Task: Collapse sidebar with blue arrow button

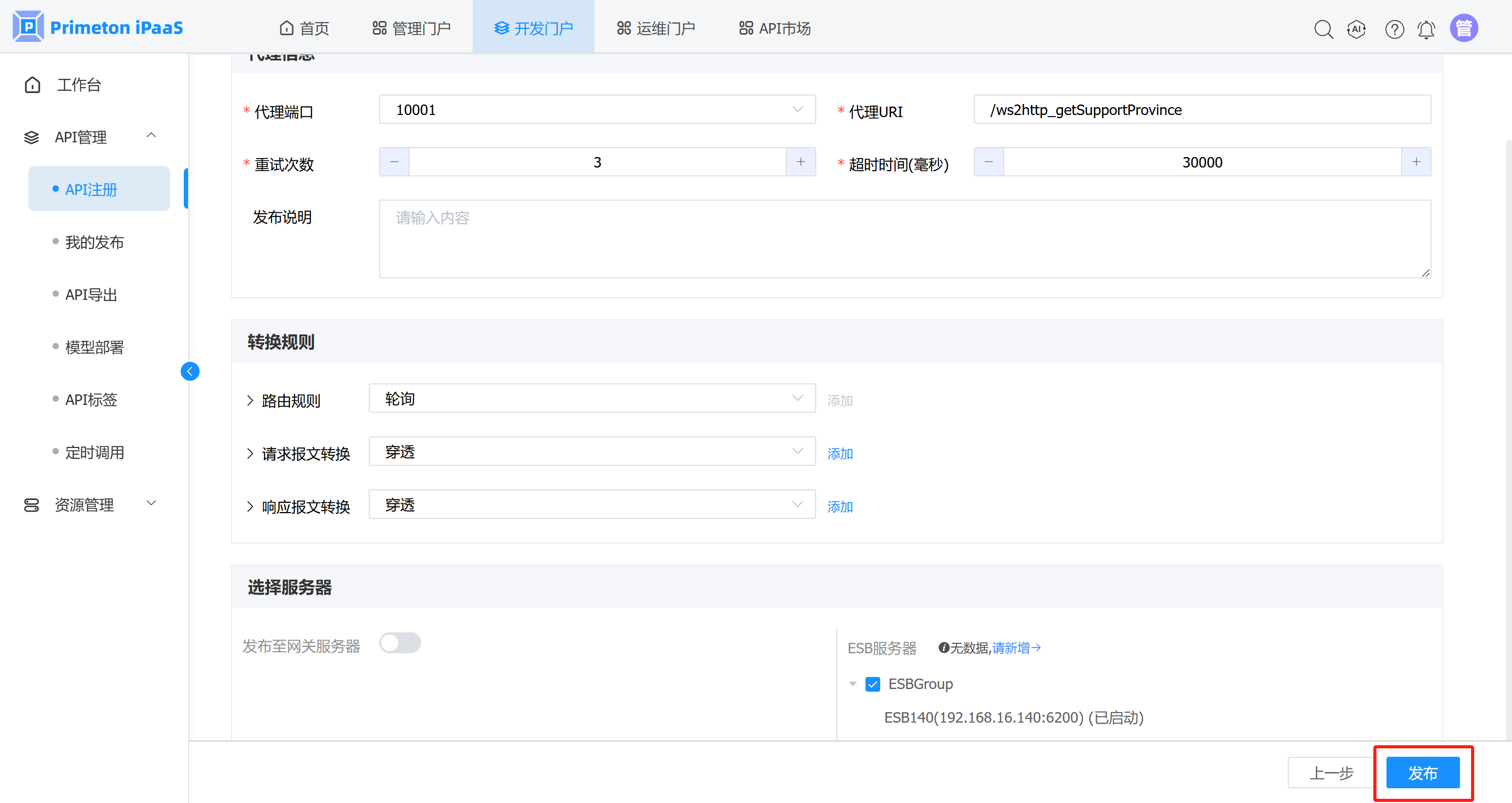Action: pyautogui.click(x=190, y=371)
